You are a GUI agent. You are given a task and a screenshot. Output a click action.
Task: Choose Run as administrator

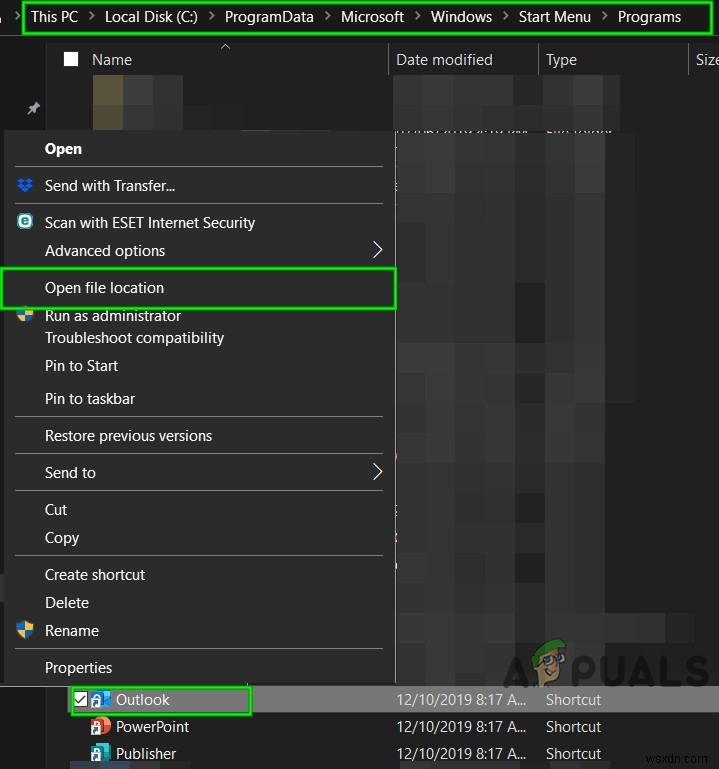pos(113,316)
